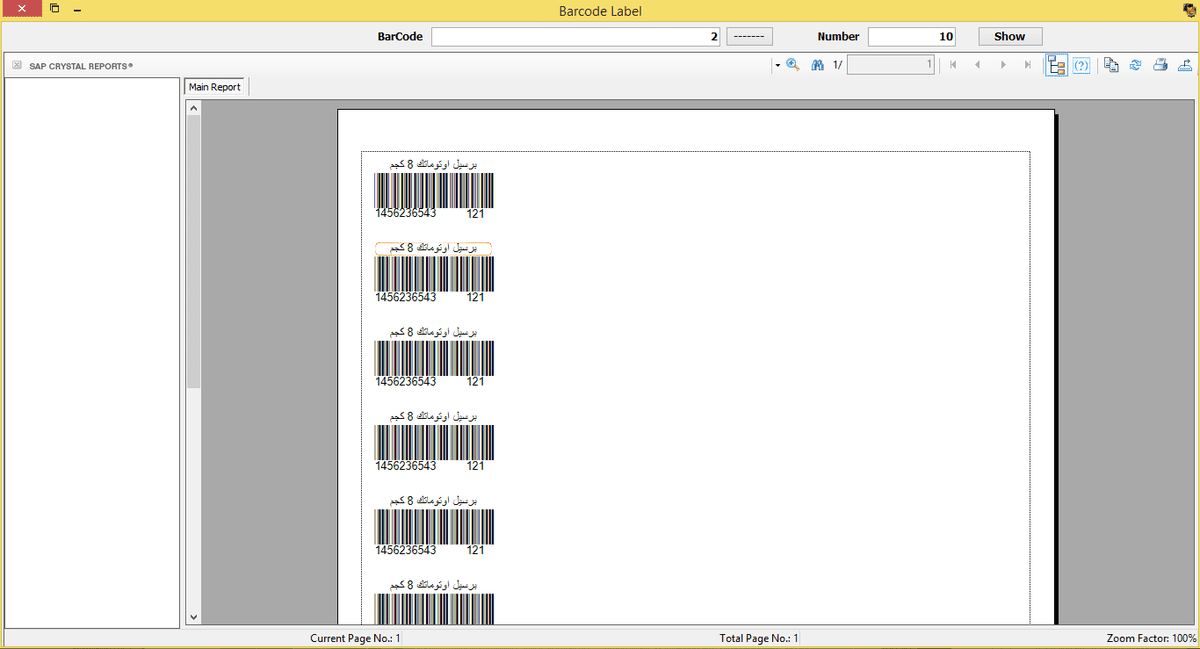Toggle the group tree panel
This screenshot has width=1200, height=649.
point(1056,65)
